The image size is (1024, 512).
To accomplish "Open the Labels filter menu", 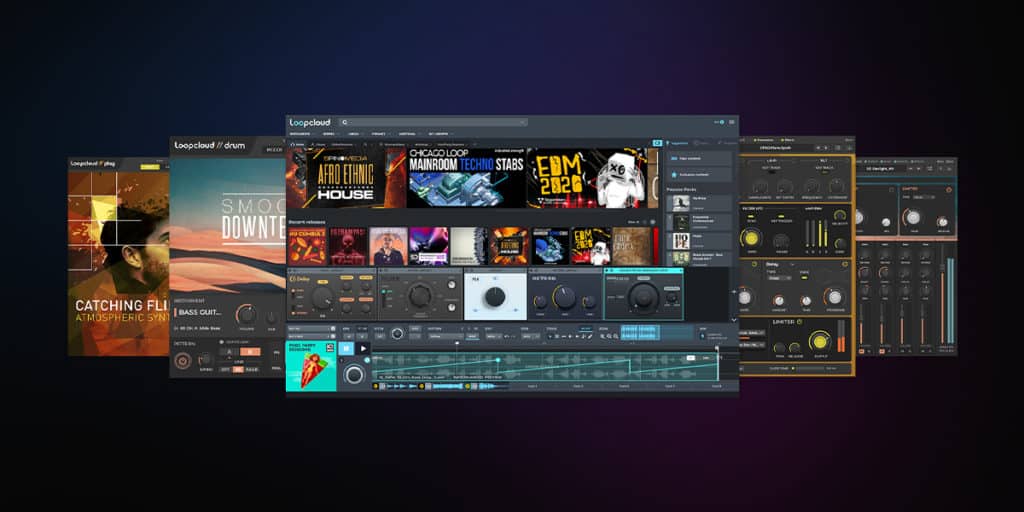I will point(355,133).
